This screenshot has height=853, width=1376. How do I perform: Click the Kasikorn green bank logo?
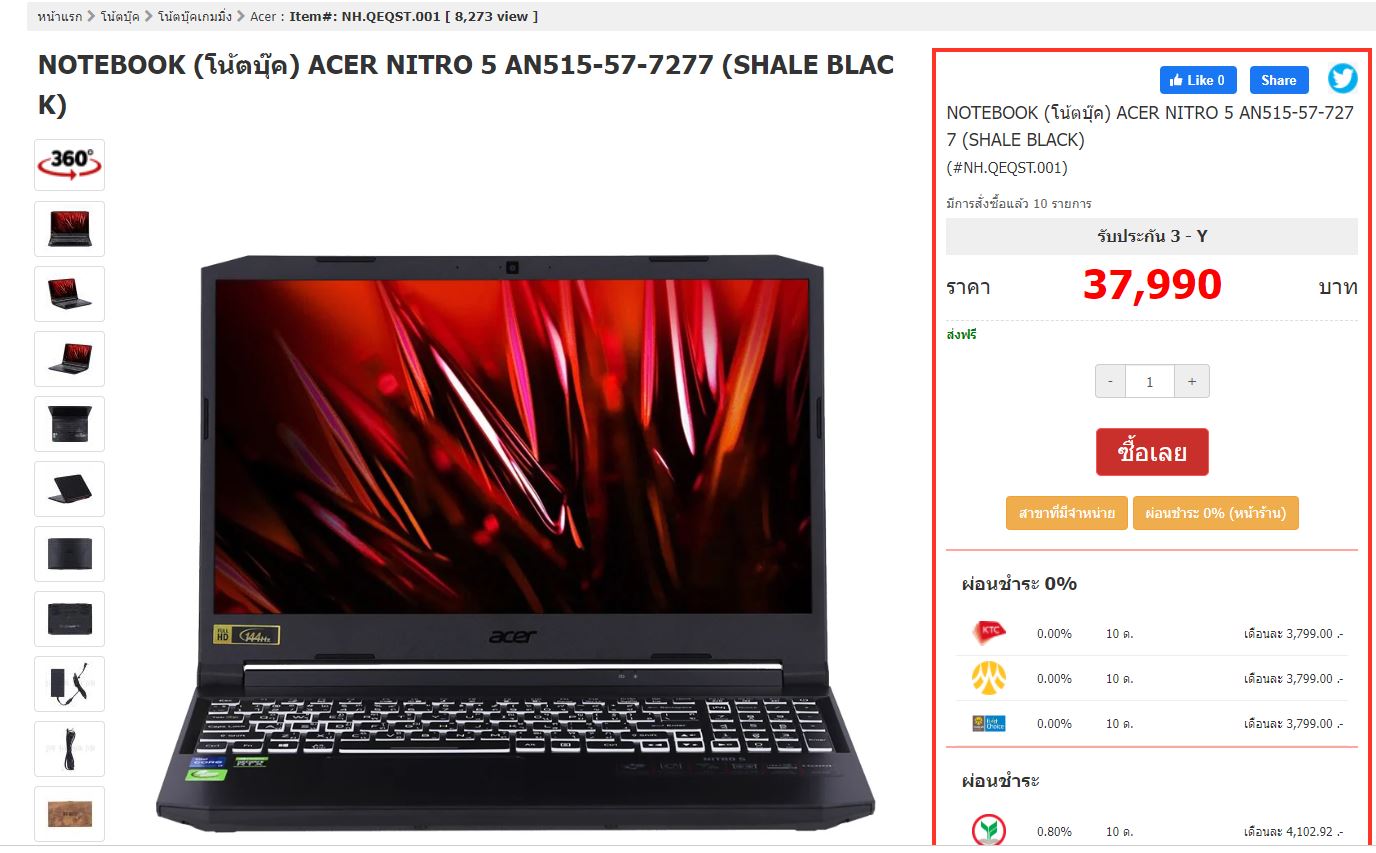[x=988, y=830]
